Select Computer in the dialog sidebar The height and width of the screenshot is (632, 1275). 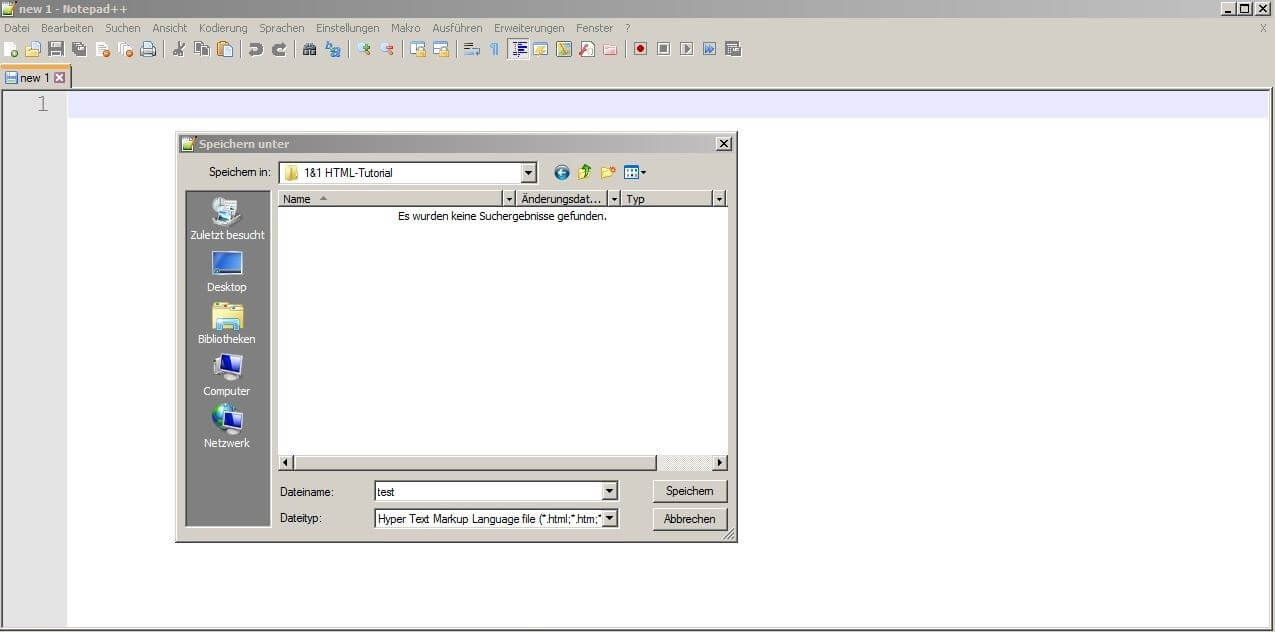point(227,376)
